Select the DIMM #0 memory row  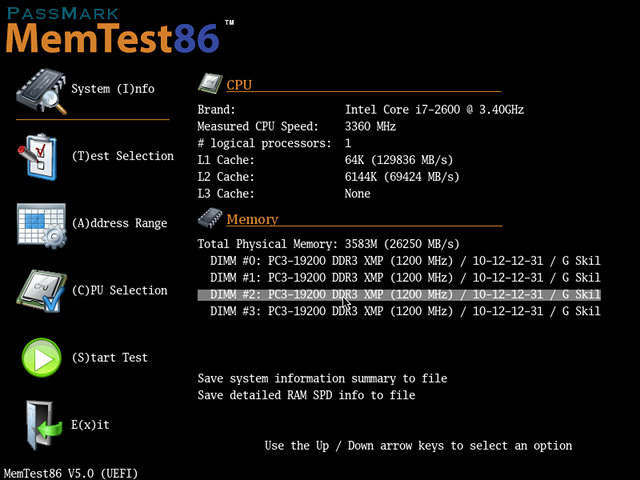(405, 261)
